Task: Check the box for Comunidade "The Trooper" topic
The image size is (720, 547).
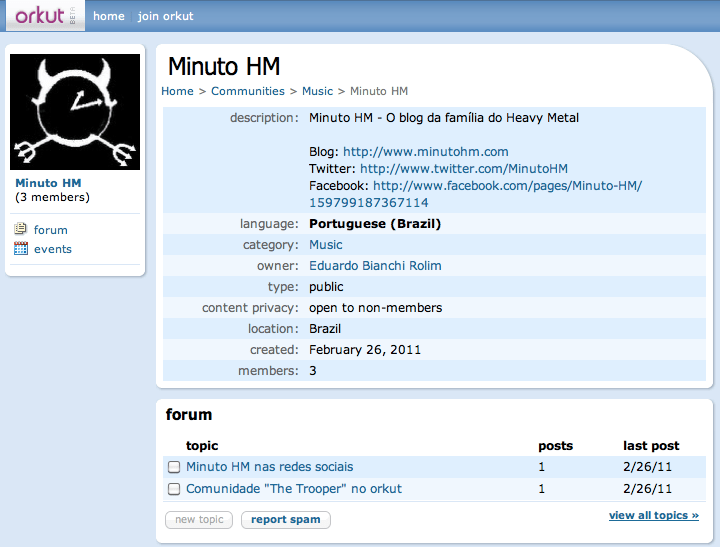Action: pyautogui.click(x=174, y=489)
